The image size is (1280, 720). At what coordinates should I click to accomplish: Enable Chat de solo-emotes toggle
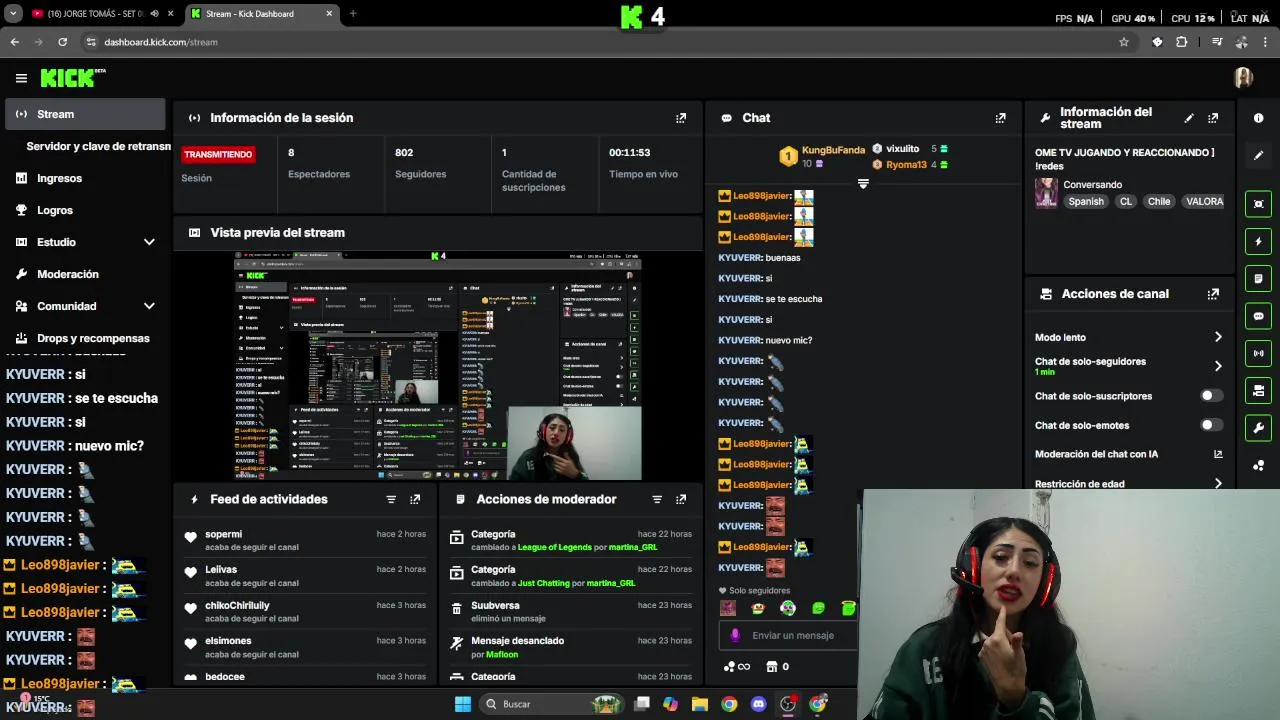(1211, 425)
